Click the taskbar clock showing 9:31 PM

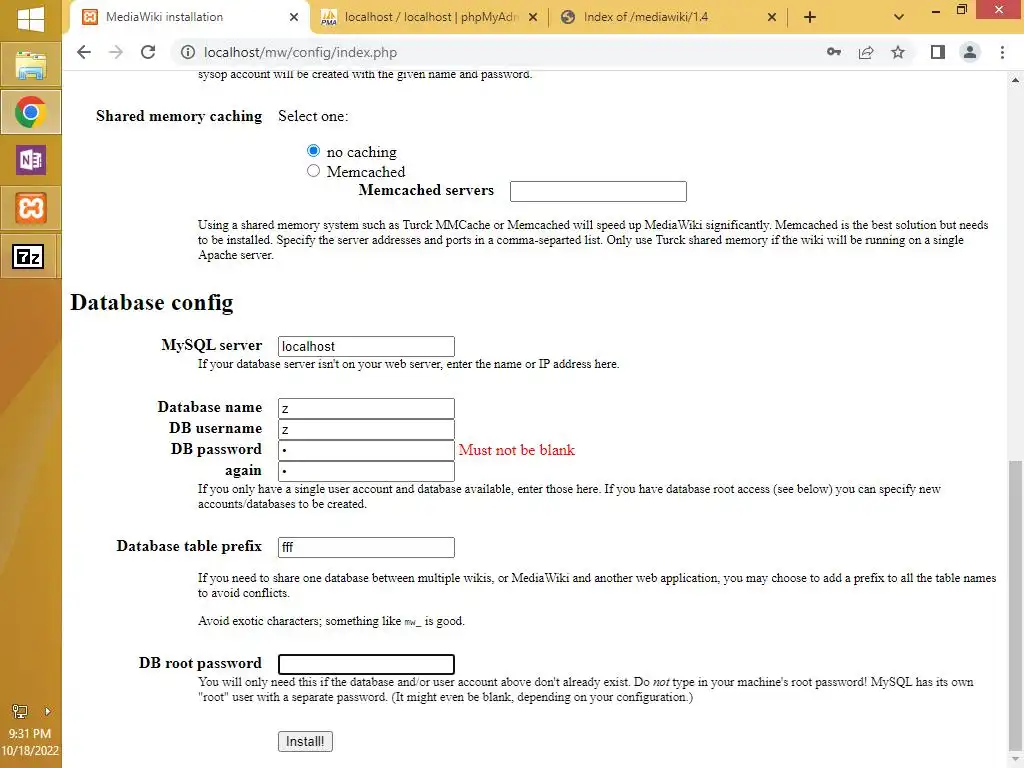30,733
